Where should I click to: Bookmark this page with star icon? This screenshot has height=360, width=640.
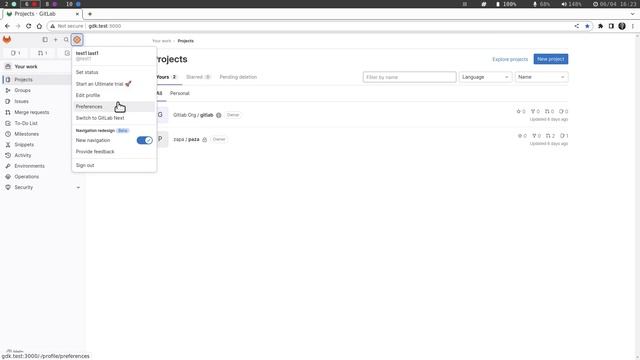click(587, 26)
